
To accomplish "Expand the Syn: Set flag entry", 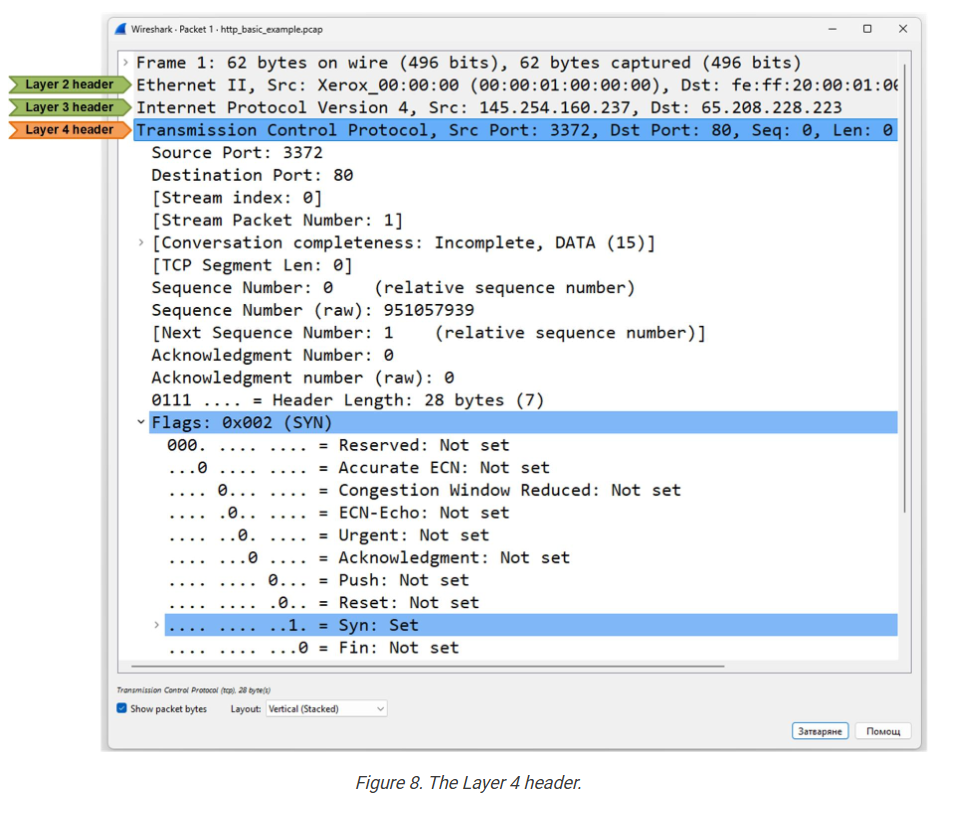I will tap(157, 625).
